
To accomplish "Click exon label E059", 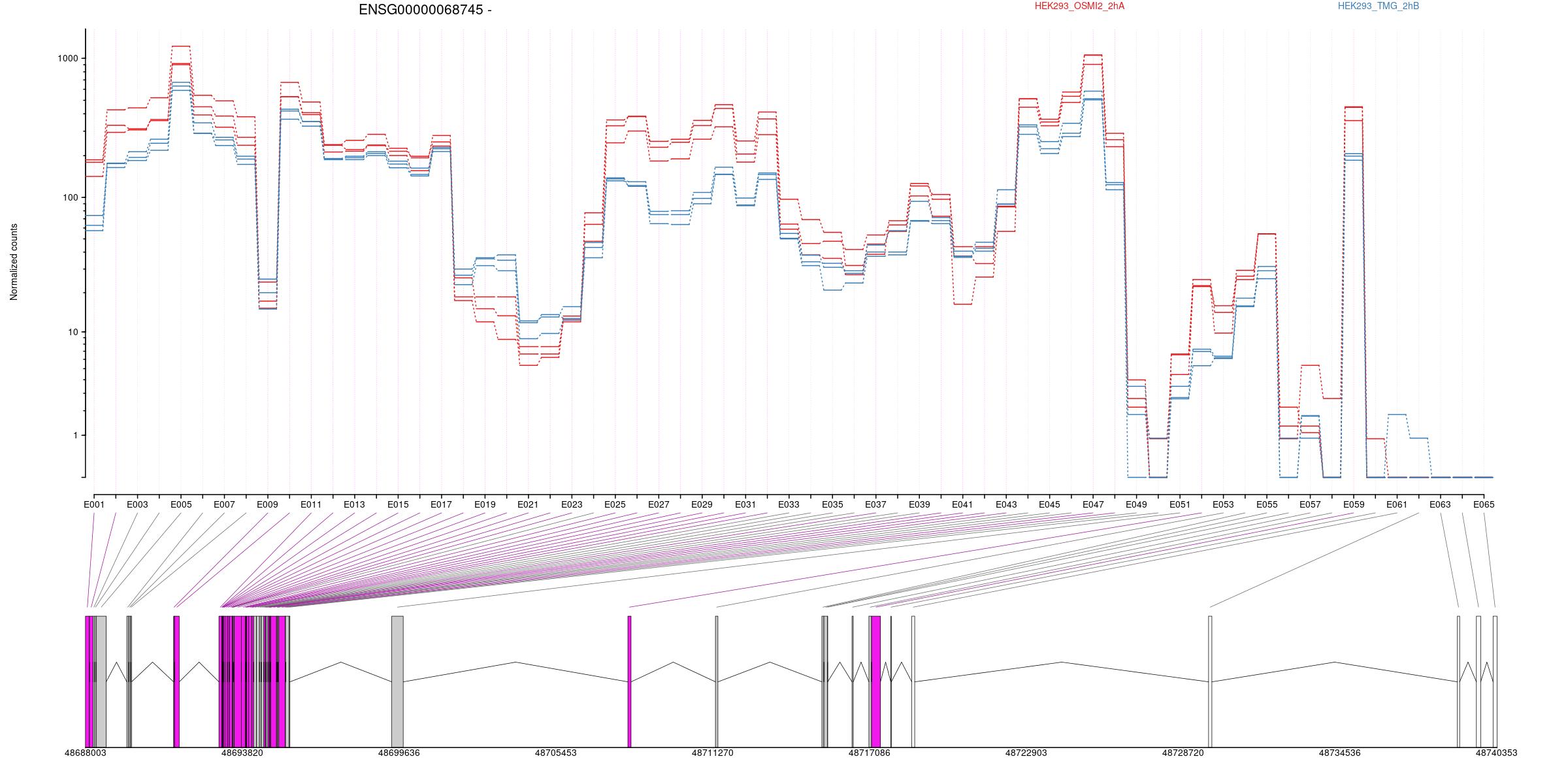I will (x=1354, y=504).
